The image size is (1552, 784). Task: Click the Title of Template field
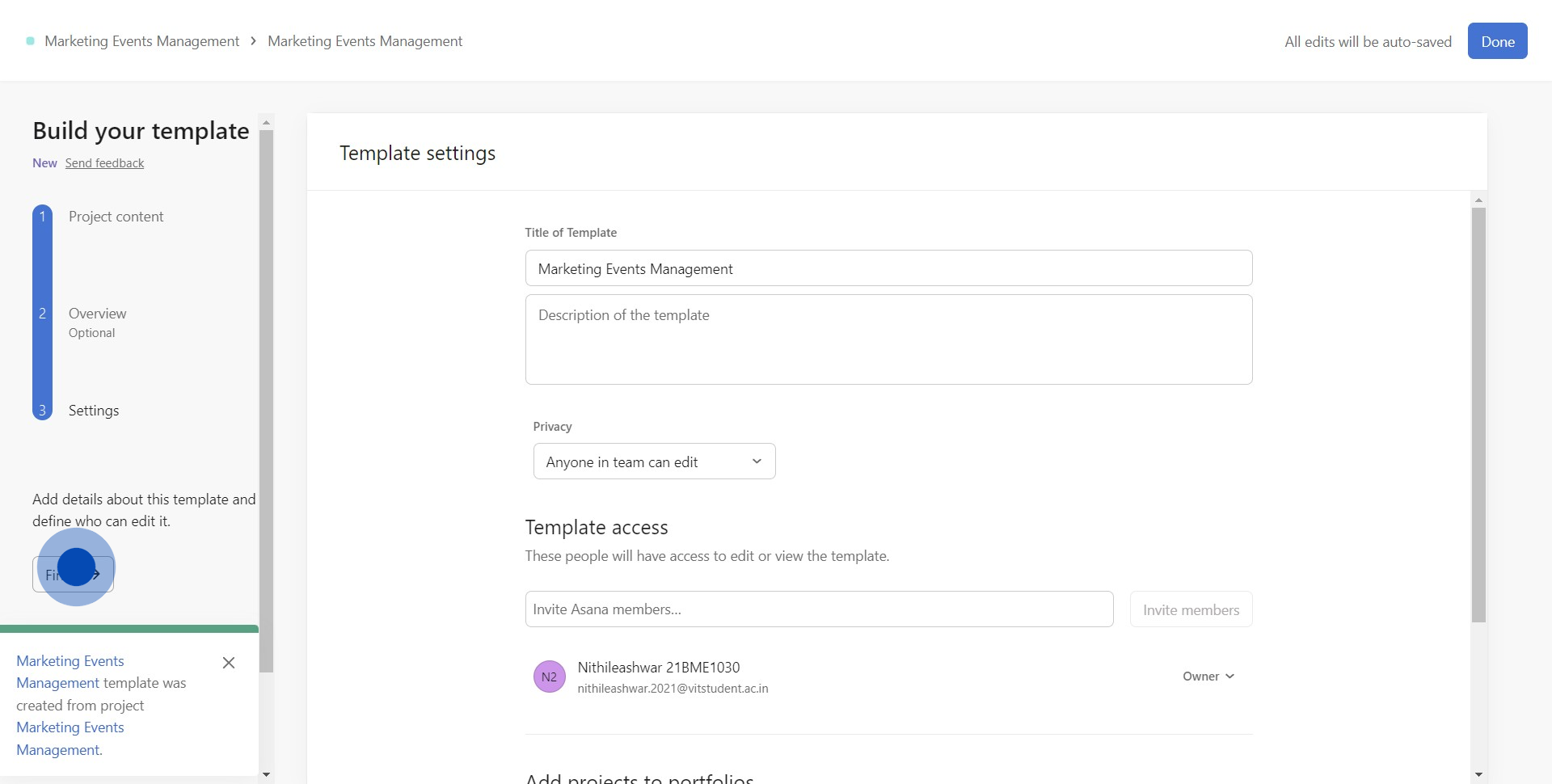[x=888, y=268]
